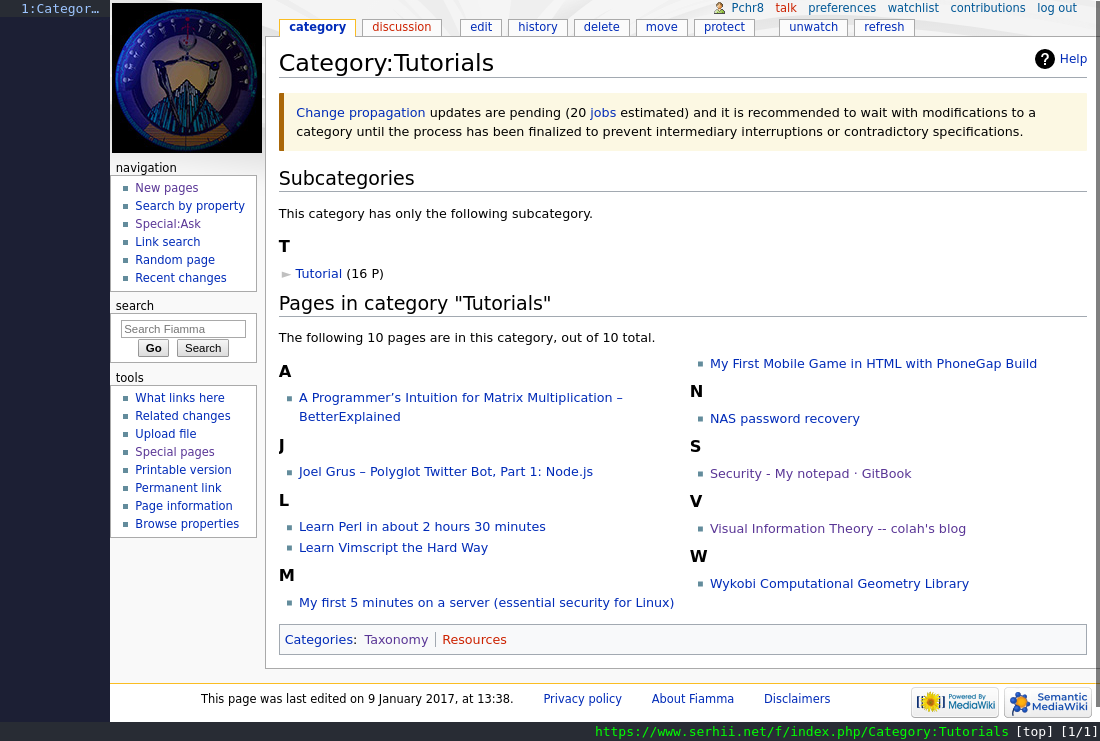This screenshot has width=1100, height=741.
Task: Click the unwatch tab
Action: point(813,27)
